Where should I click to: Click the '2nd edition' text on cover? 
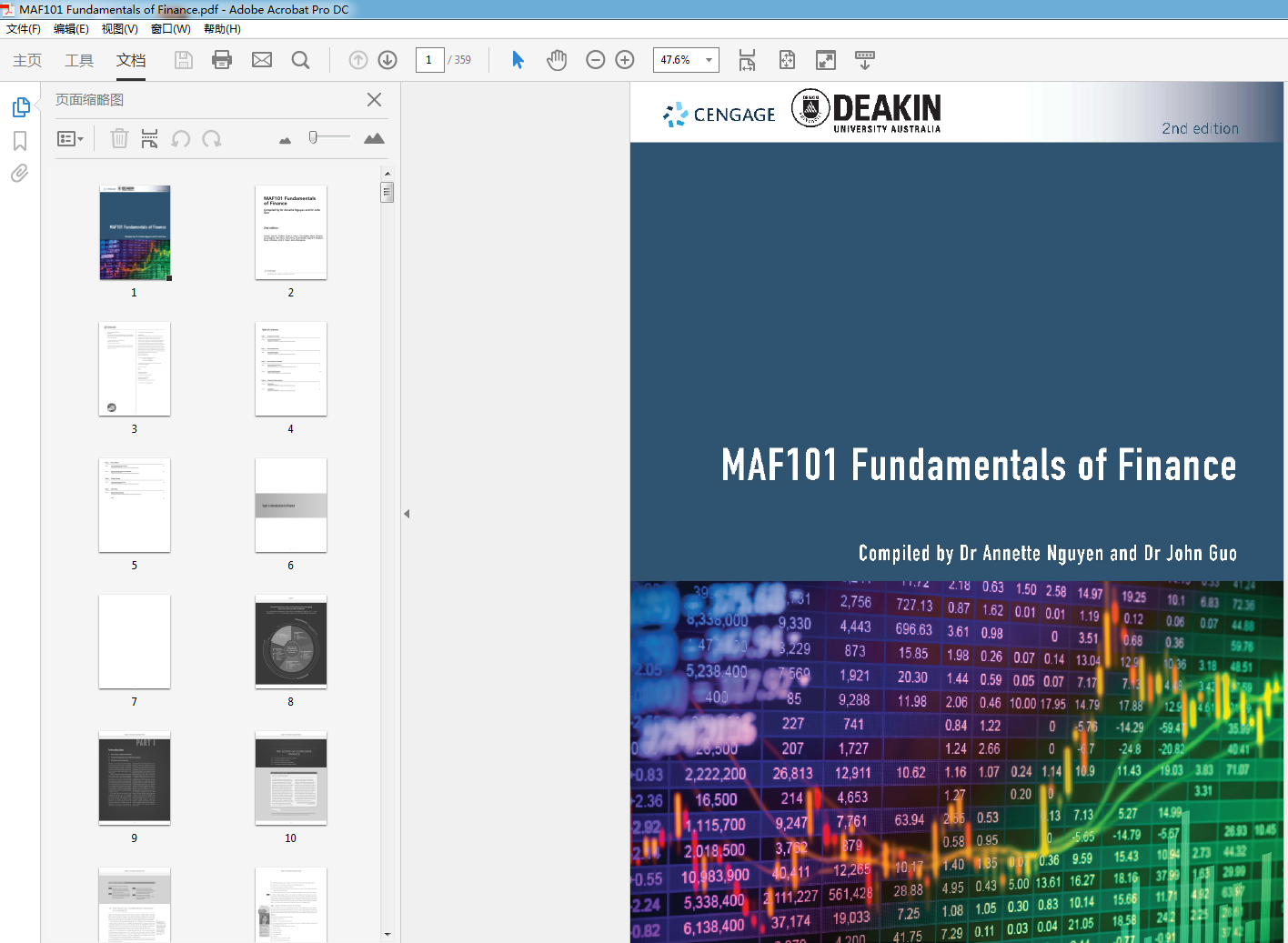1200,128
